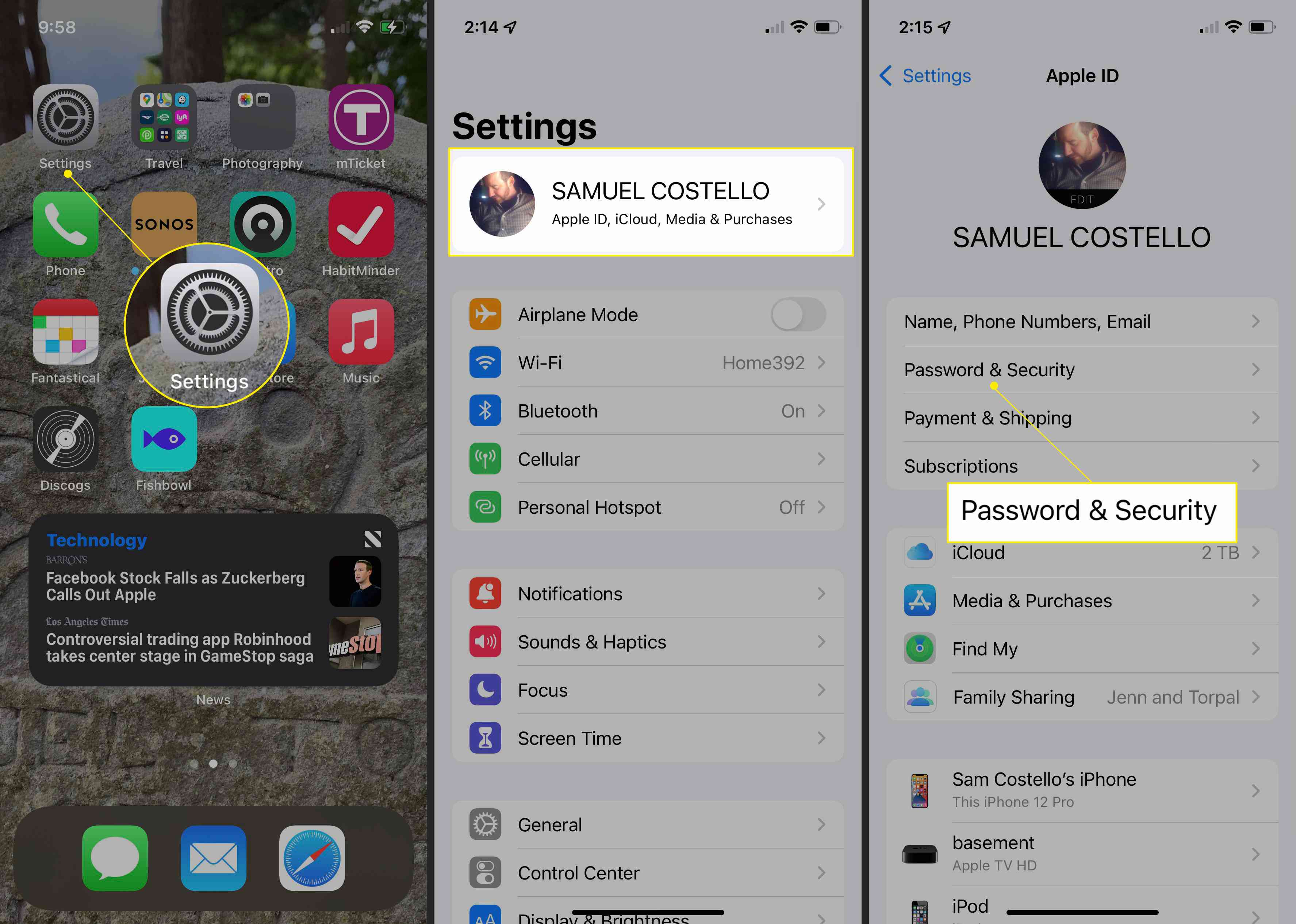Expand iCloud storage settings
1296x924 pixels.
pyautogui.click(x=1080, y=553)
